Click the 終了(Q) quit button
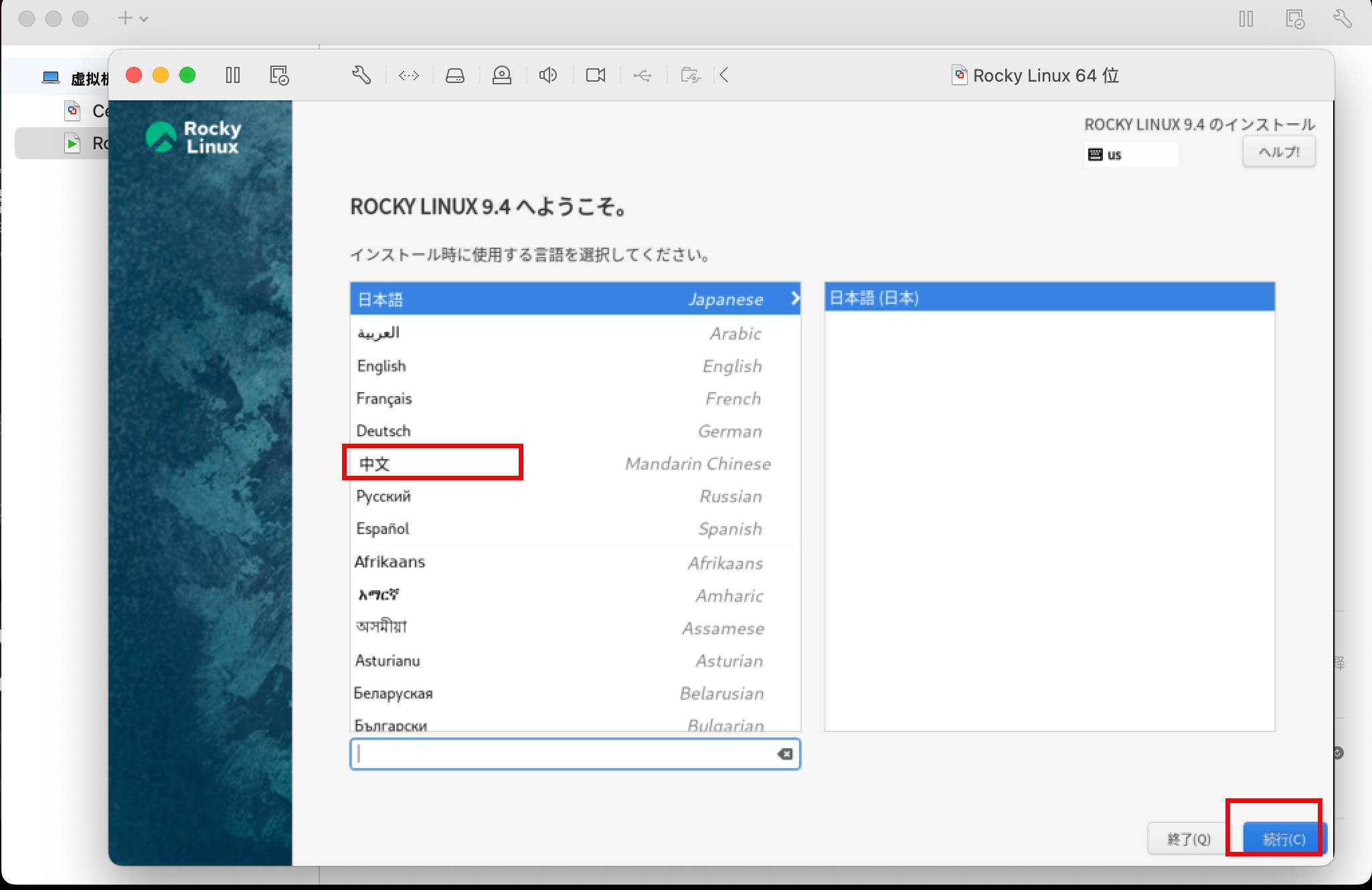Viewport: 1372px width, 890px height. coord(1189,839)
